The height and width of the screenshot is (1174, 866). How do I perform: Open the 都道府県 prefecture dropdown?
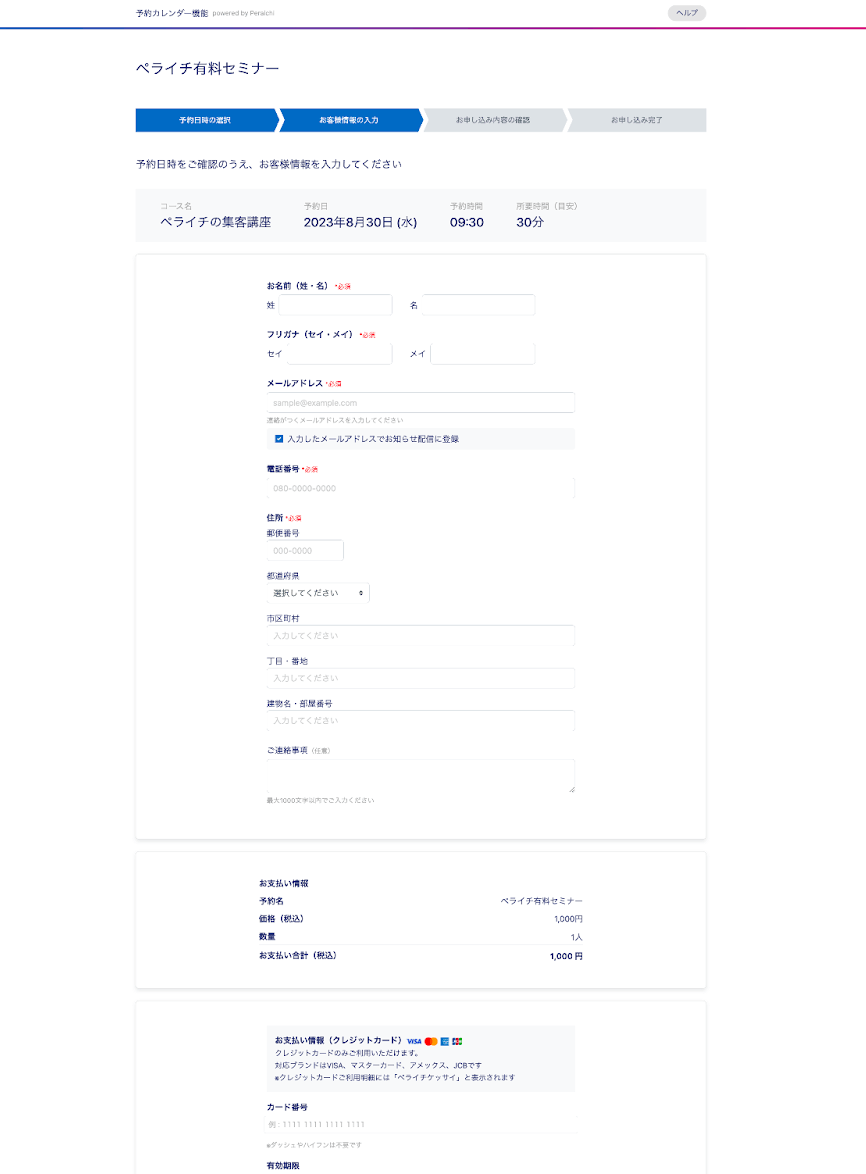(318, 593)
